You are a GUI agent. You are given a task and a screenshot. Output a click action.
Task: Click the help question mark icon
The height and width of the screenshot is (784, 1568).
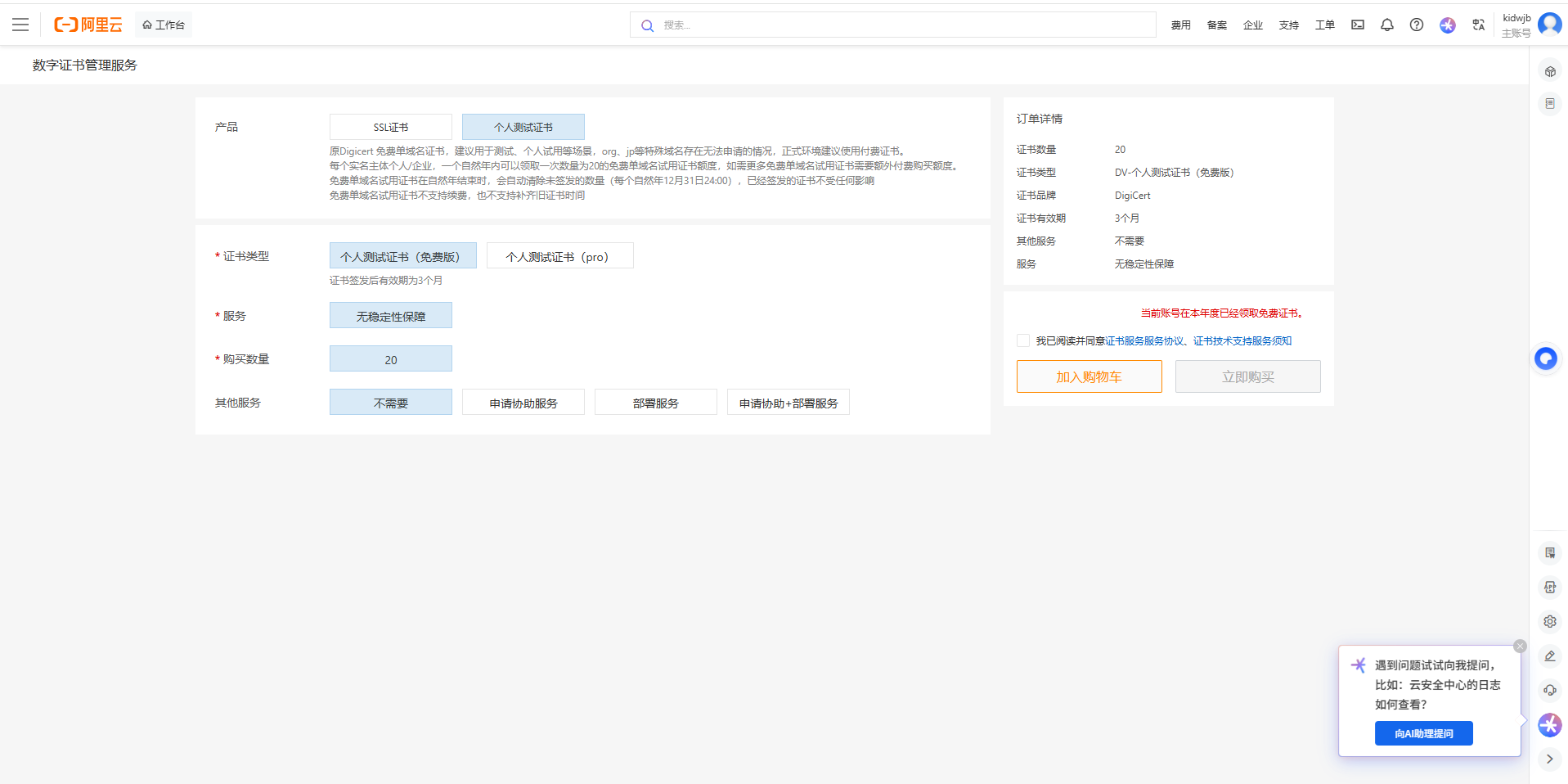tap(1416, 25)
